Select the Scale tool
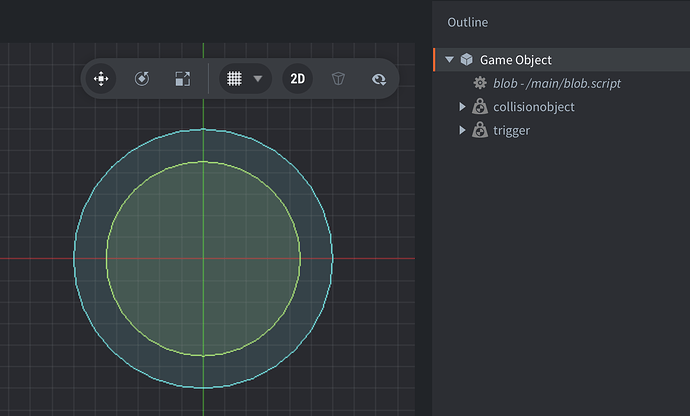The height and width of the screenshot is (416, 690). coord(182,78)
